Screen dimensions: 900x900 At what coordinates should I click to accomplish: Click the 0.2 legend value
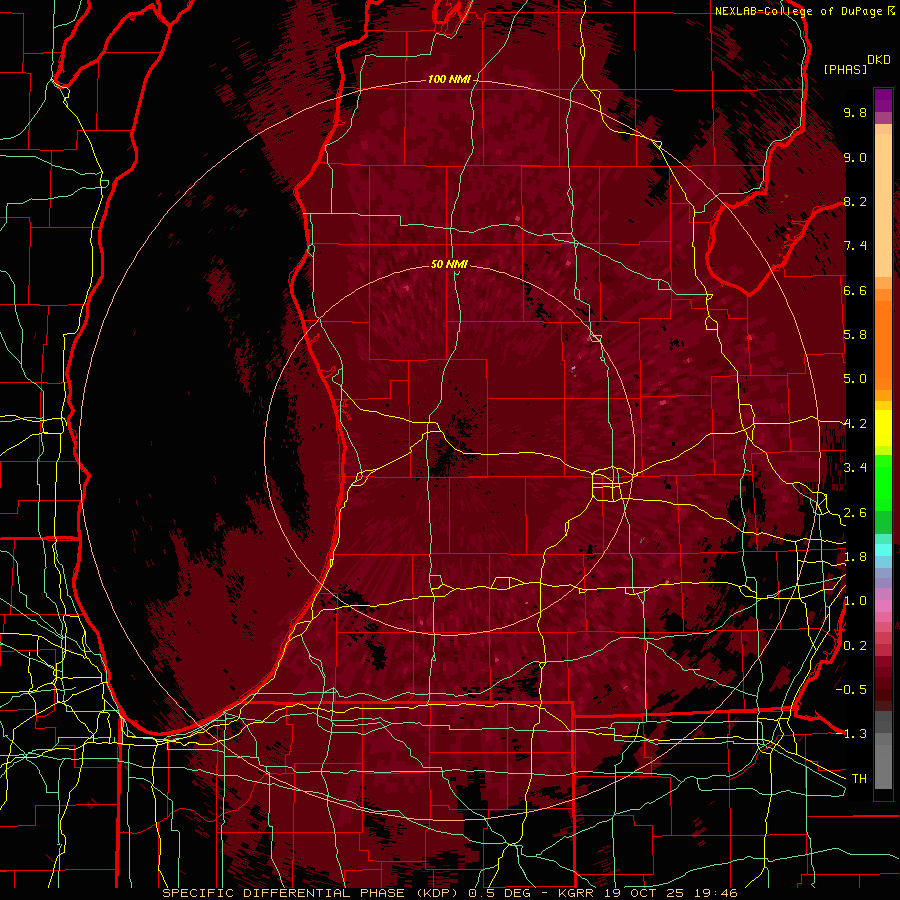coord(855,646)
